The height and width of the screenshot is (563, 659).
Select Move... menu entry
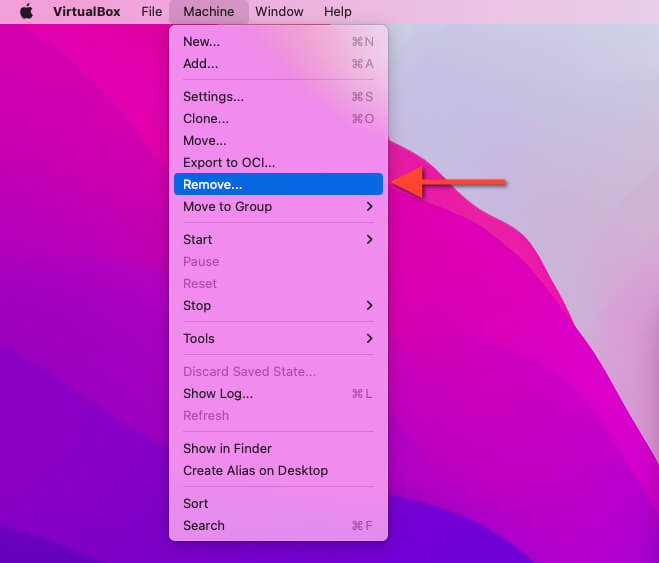(x=278, y=140)
